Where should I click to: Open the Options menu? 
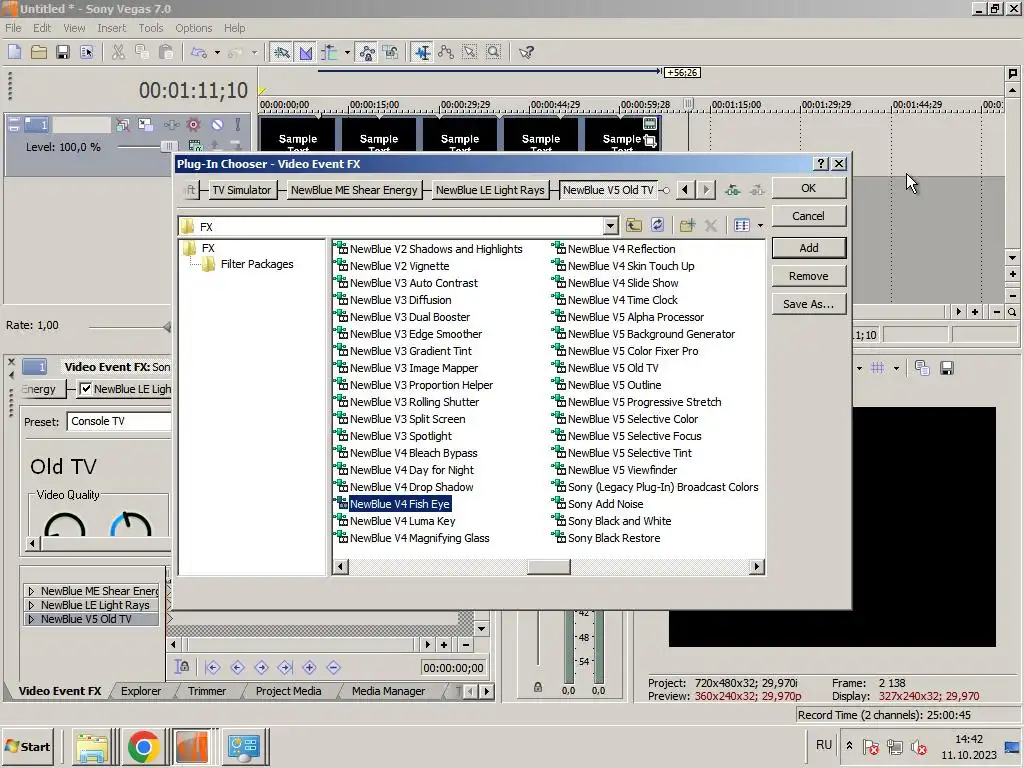click(193, 28)
